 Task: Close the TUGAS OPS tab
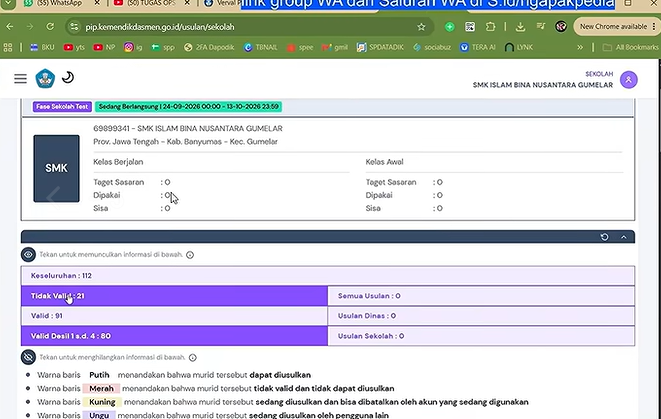click(187, 3)
